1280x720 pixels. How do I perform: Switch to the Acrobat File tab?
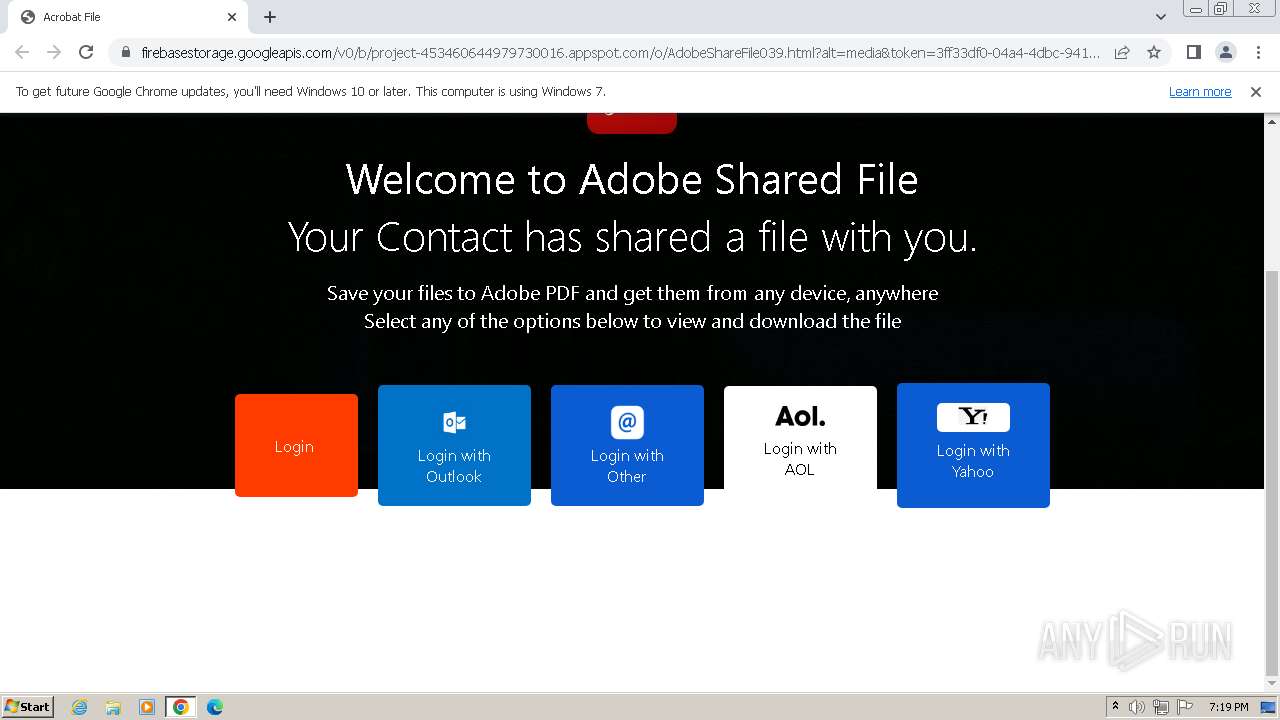tap(130, 17)
